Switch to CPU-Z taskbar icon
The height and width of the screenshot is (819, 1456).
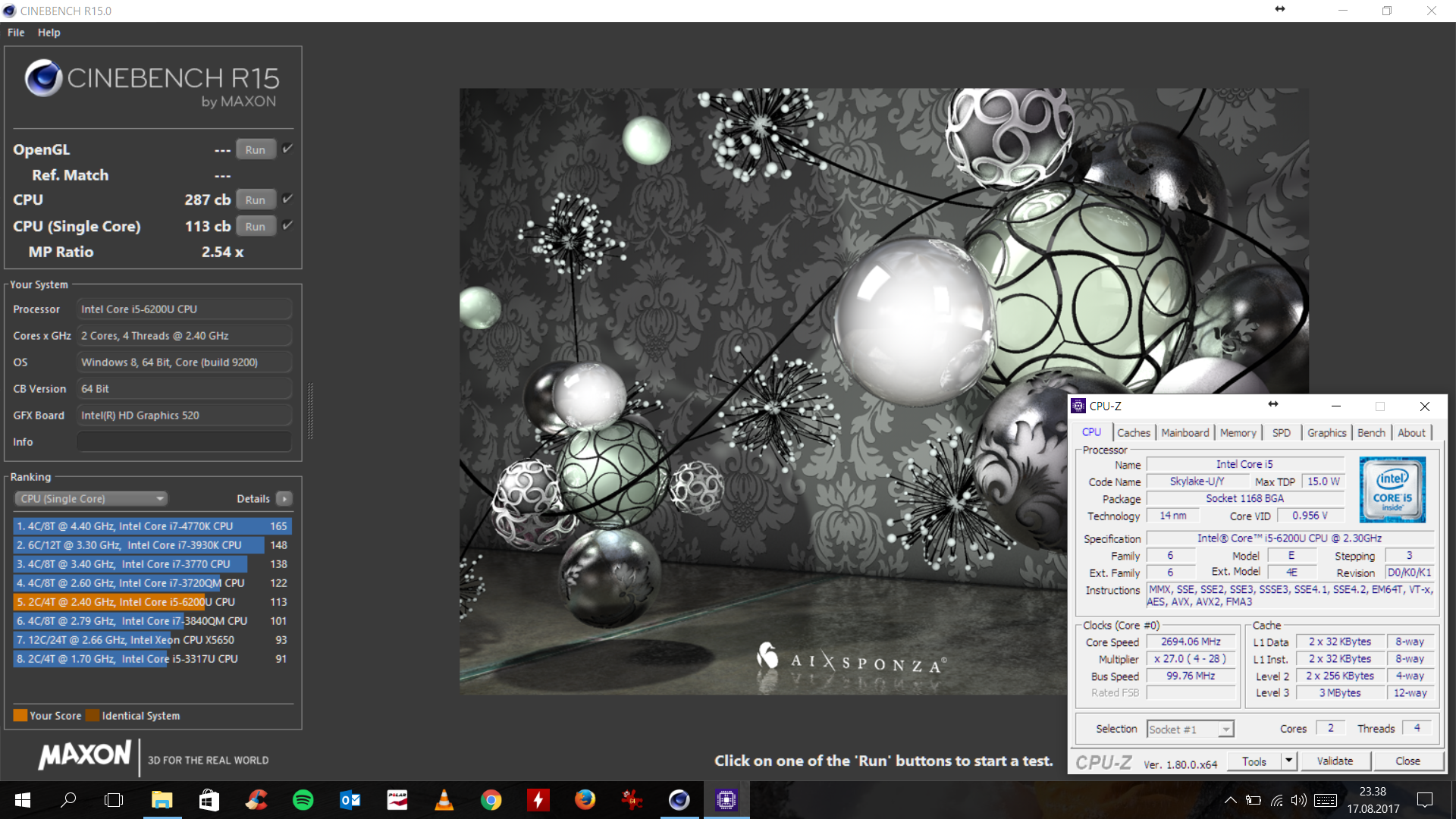(726, 799)
